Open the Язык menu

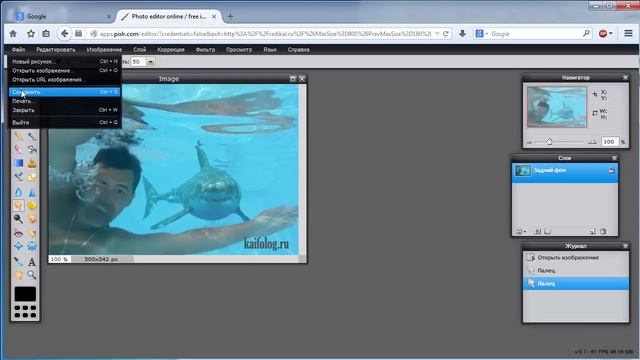coord(270,49)
